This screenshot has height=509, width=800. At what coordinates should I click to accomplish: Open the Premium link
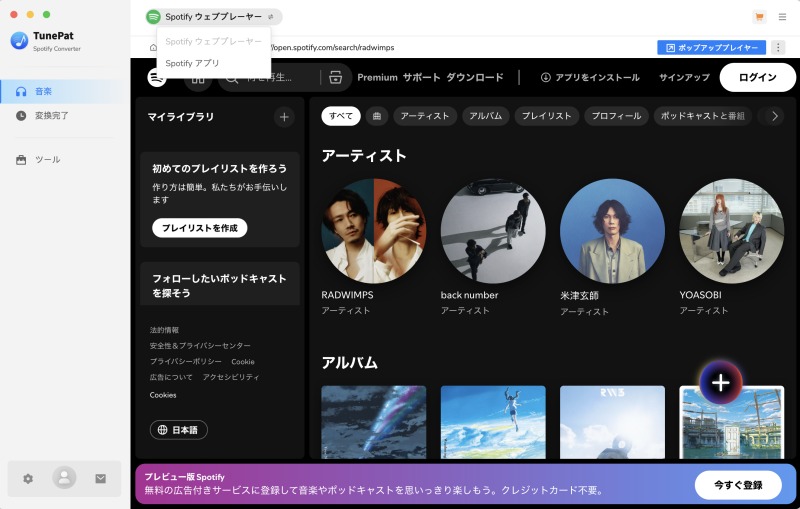click(x=377, y=78)
